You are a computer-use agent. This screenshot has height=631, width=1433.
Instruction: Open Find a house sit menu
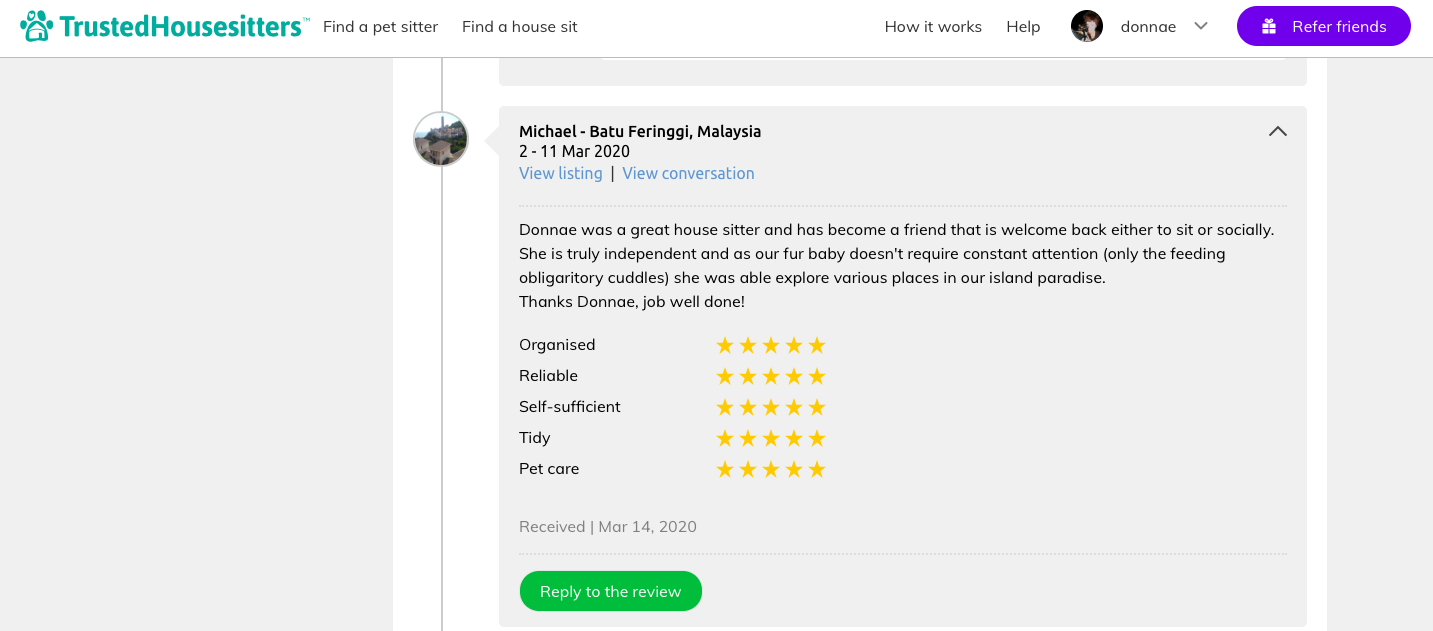click(x=520, y=27)
